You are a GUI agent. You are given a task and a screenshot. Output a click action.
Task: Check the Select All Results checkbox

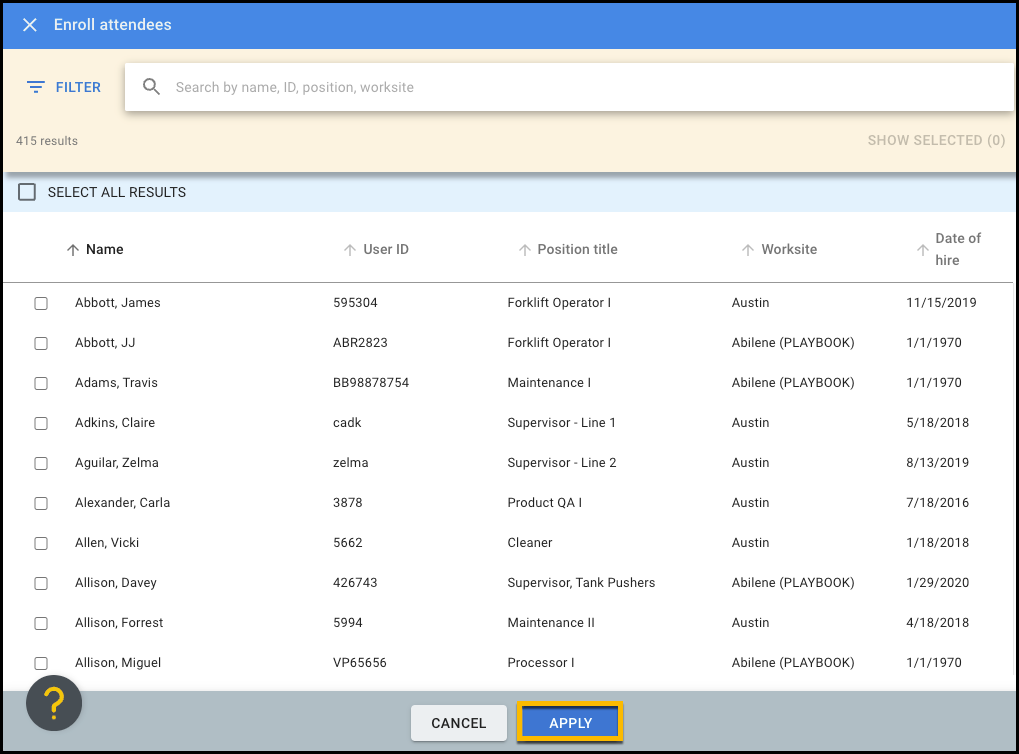pyautogui.click(x=27, y=192)
